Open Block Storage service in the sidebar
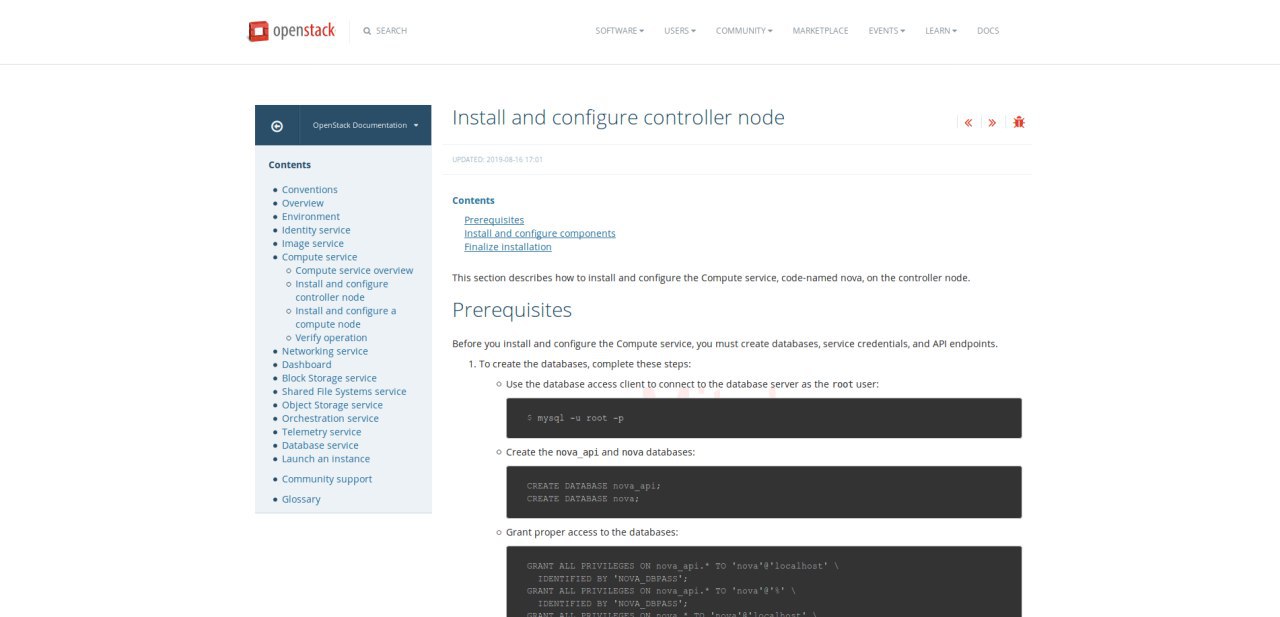Viewport: 1280px width, 617px height. tap(329, 379)
